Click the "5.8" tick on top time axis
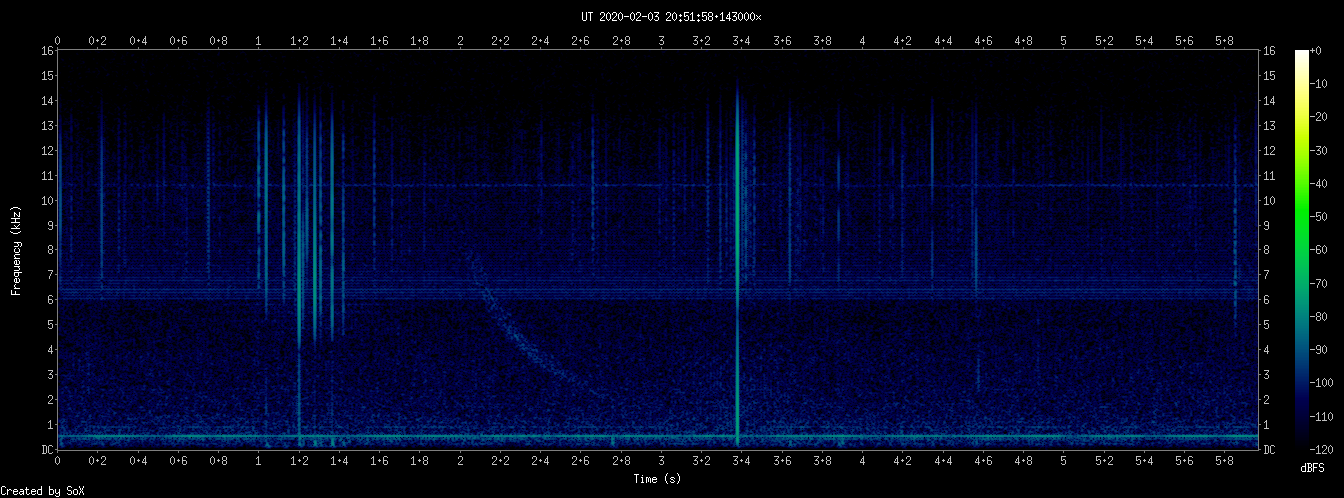 click(x=1225, y=40)
